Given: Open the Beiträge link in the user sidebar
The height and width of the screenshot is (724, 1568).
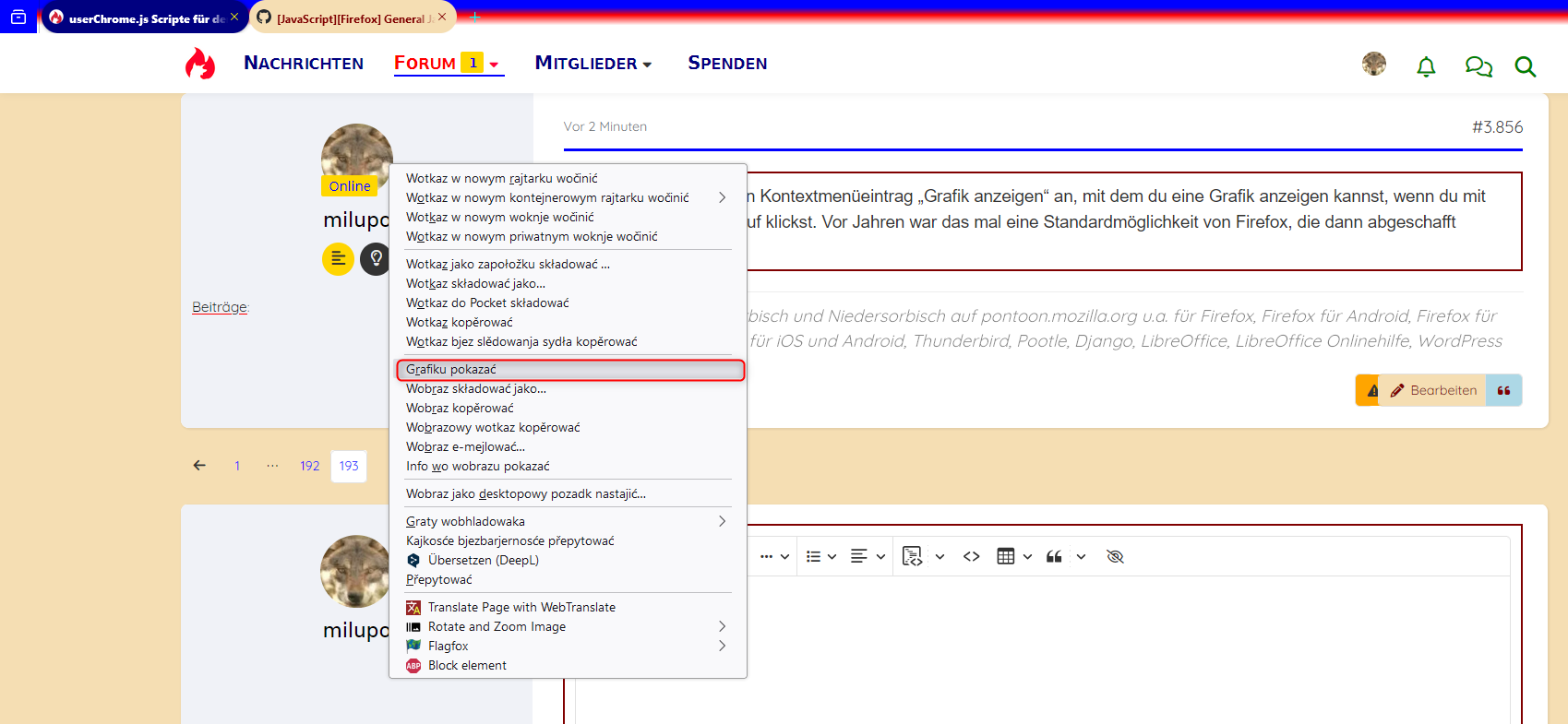Looking at the screenshot, I should [220, 307].
